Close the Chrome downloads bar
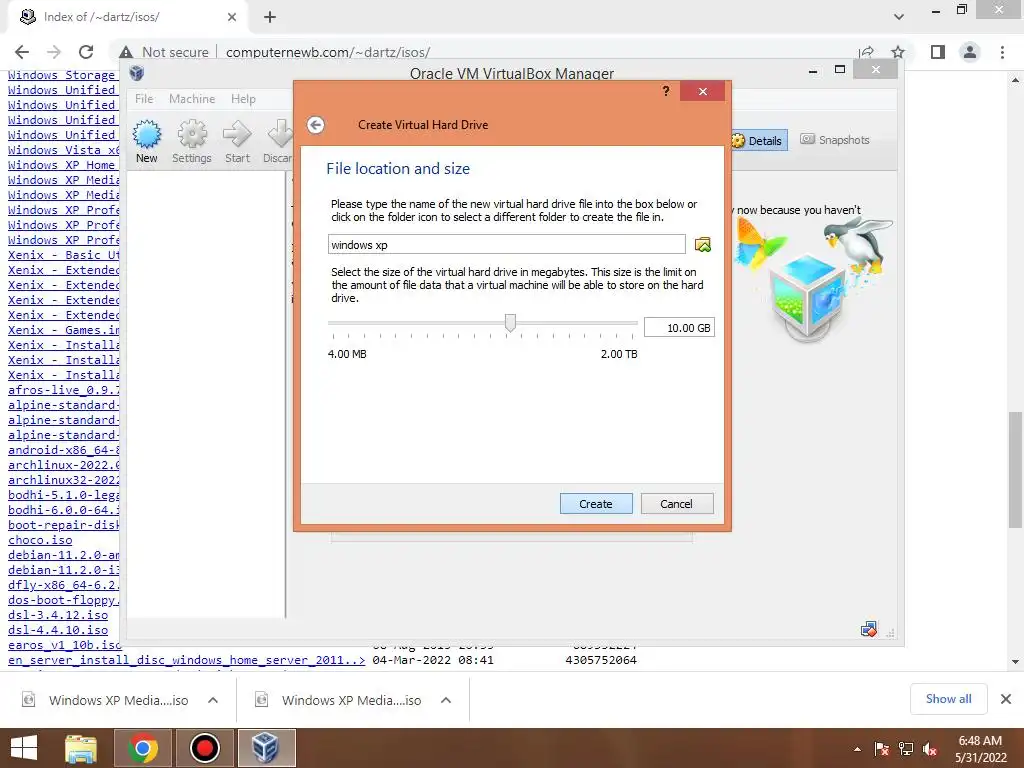This screenshot has width=1024, height=768. coord(1006,699)
